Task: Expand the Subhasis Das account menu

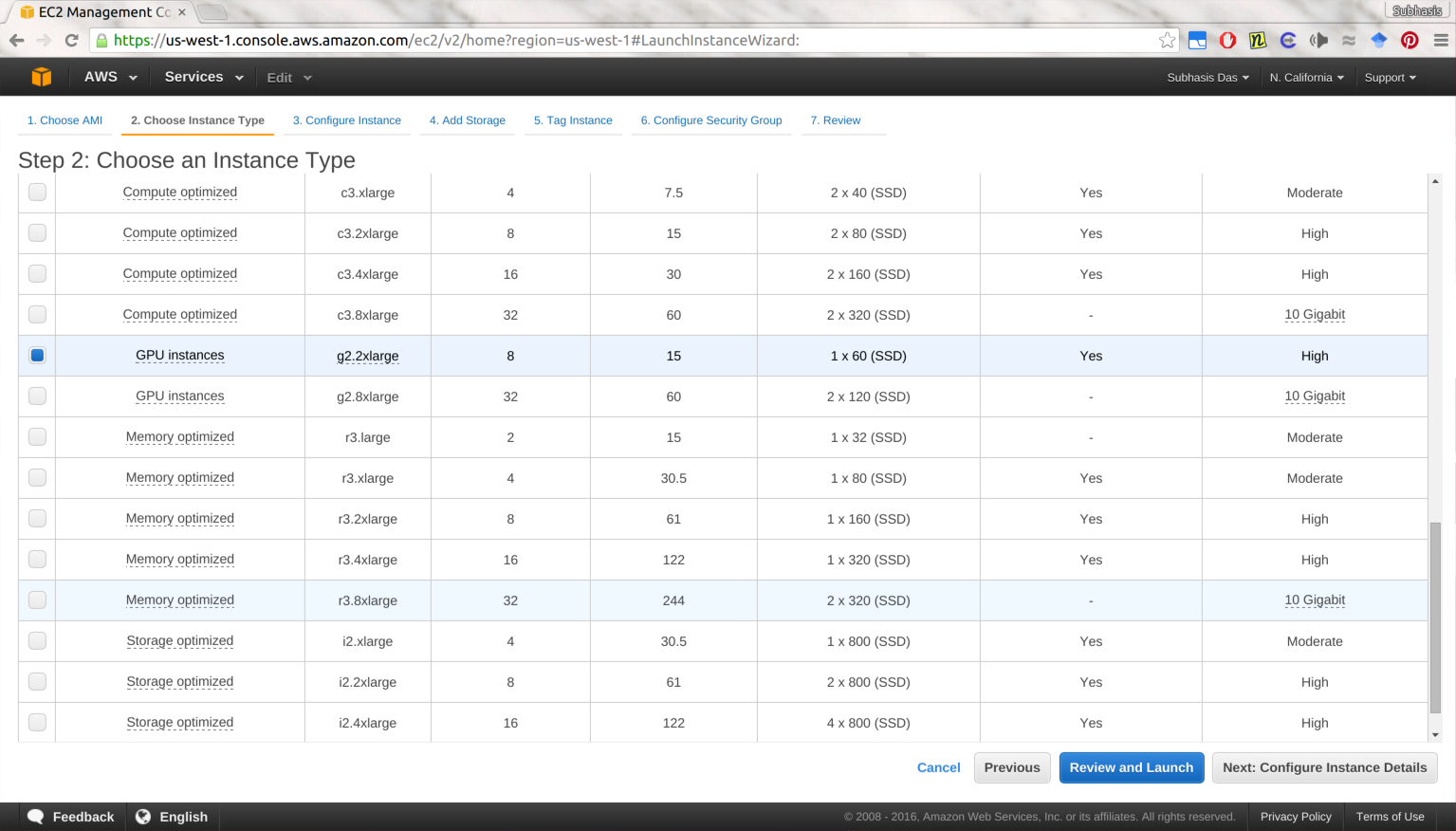Action: 1207,78
